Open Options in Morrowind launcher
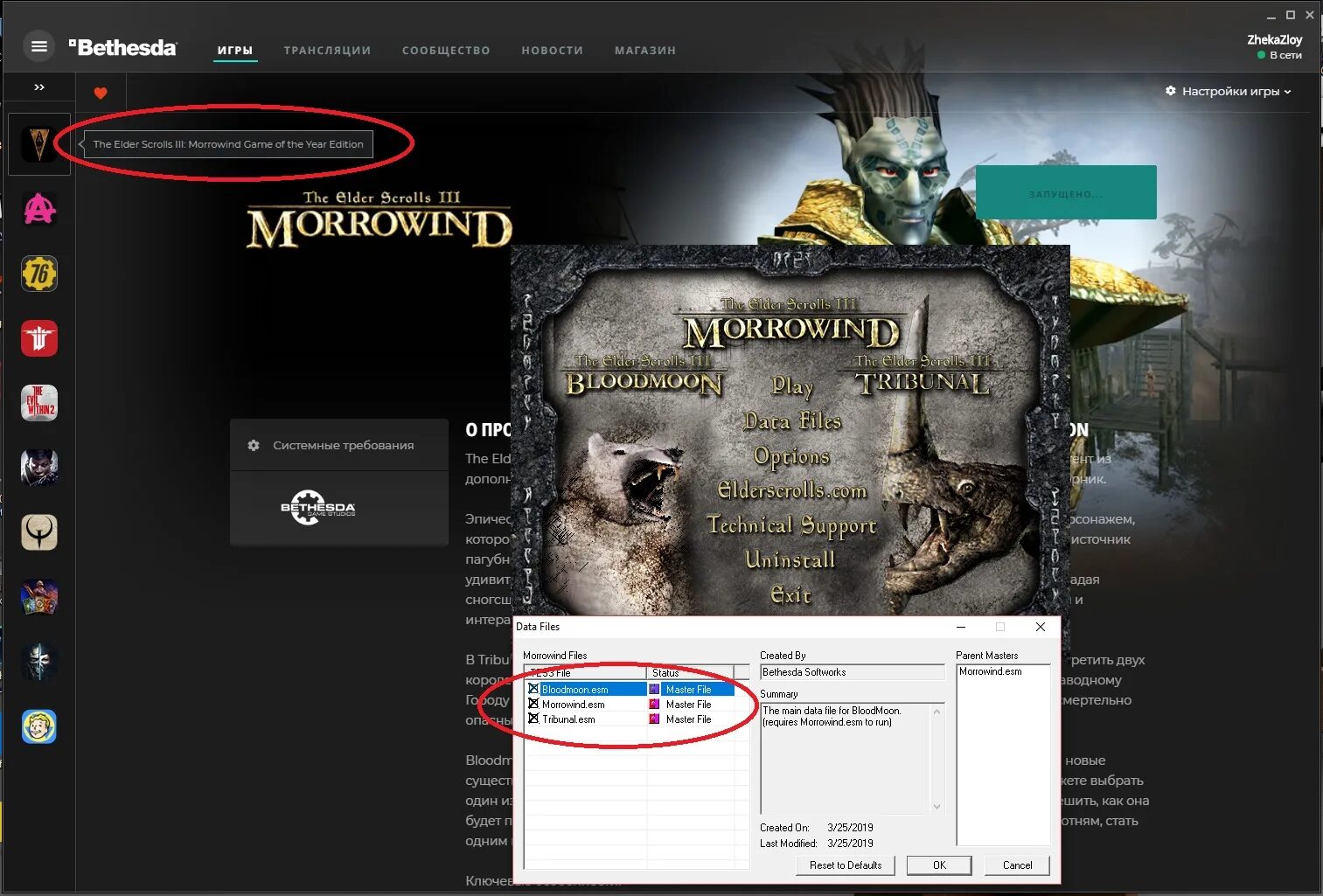1323x896 pixels. pos(791,456)
